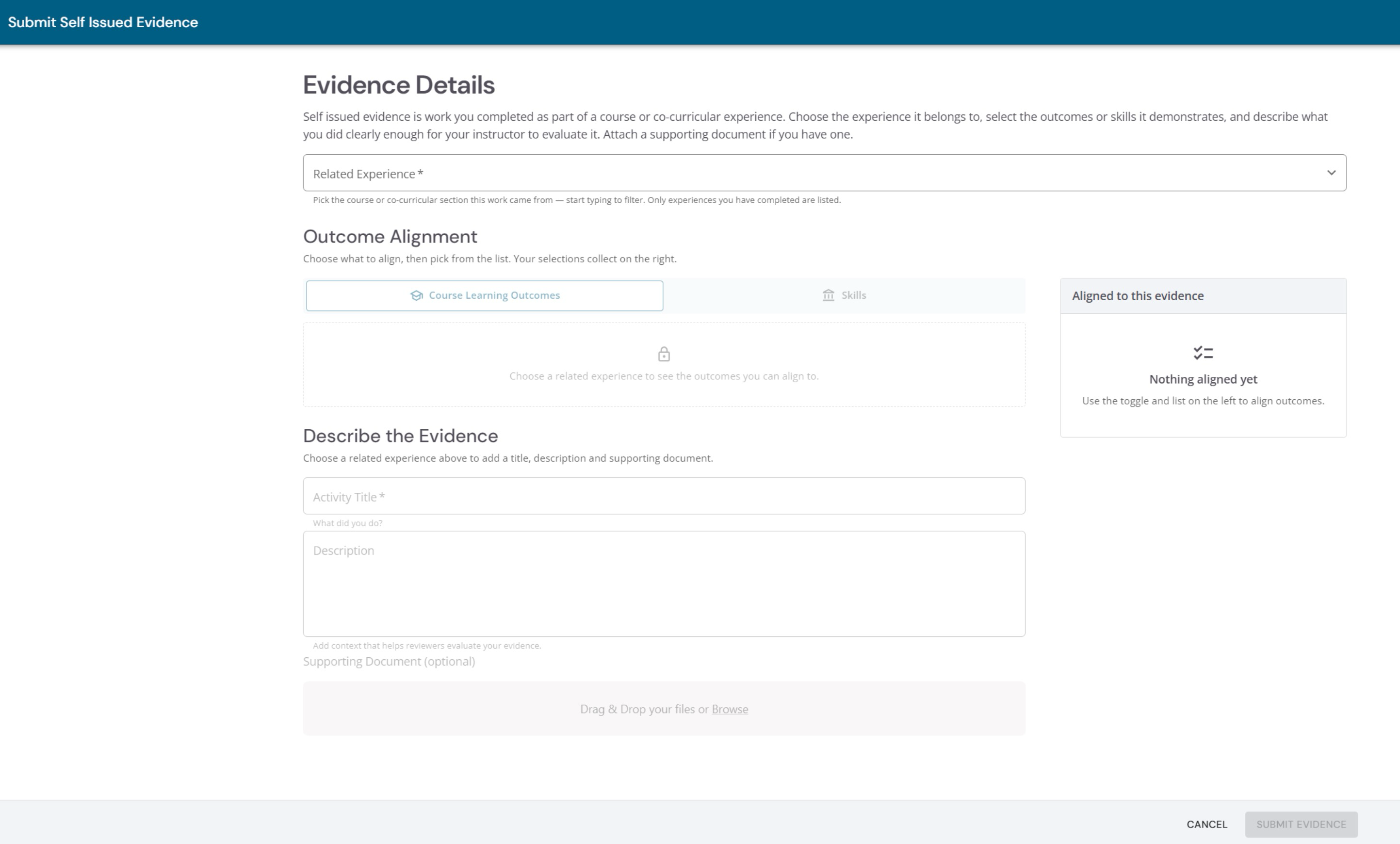Click the Submit Self Issued Evidence title
The width and height of the screenshot is (1400, 844).
coord(103,22)
